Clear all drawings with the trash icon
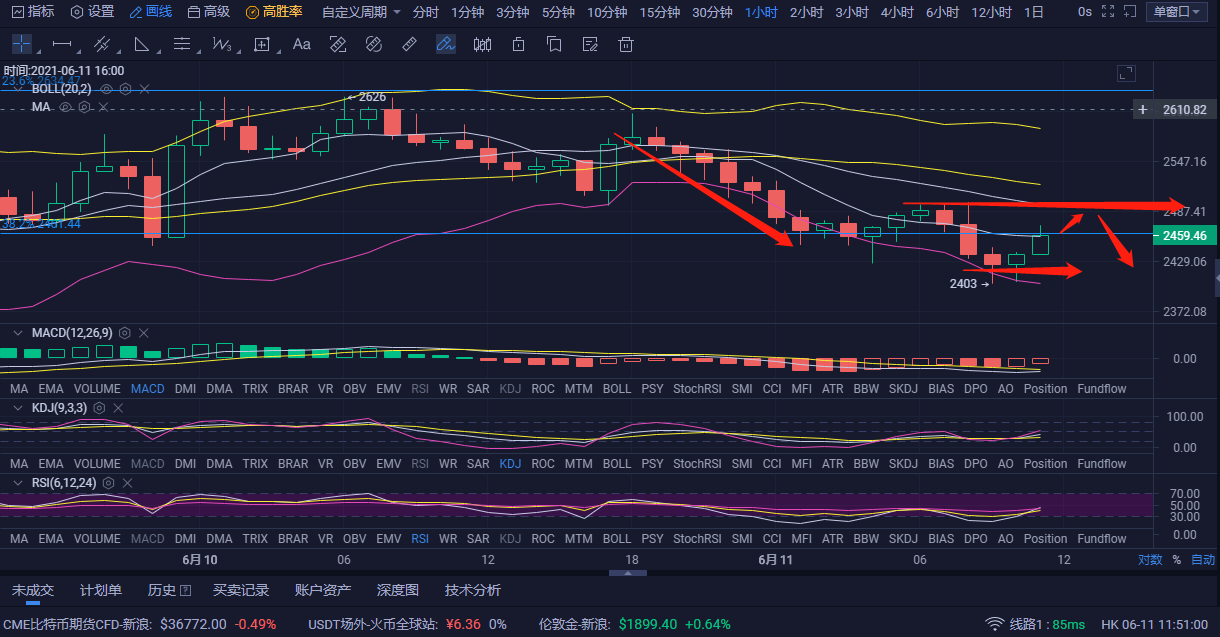The height and width of the screenshot is (637, 1220). [x=625, y=44]
